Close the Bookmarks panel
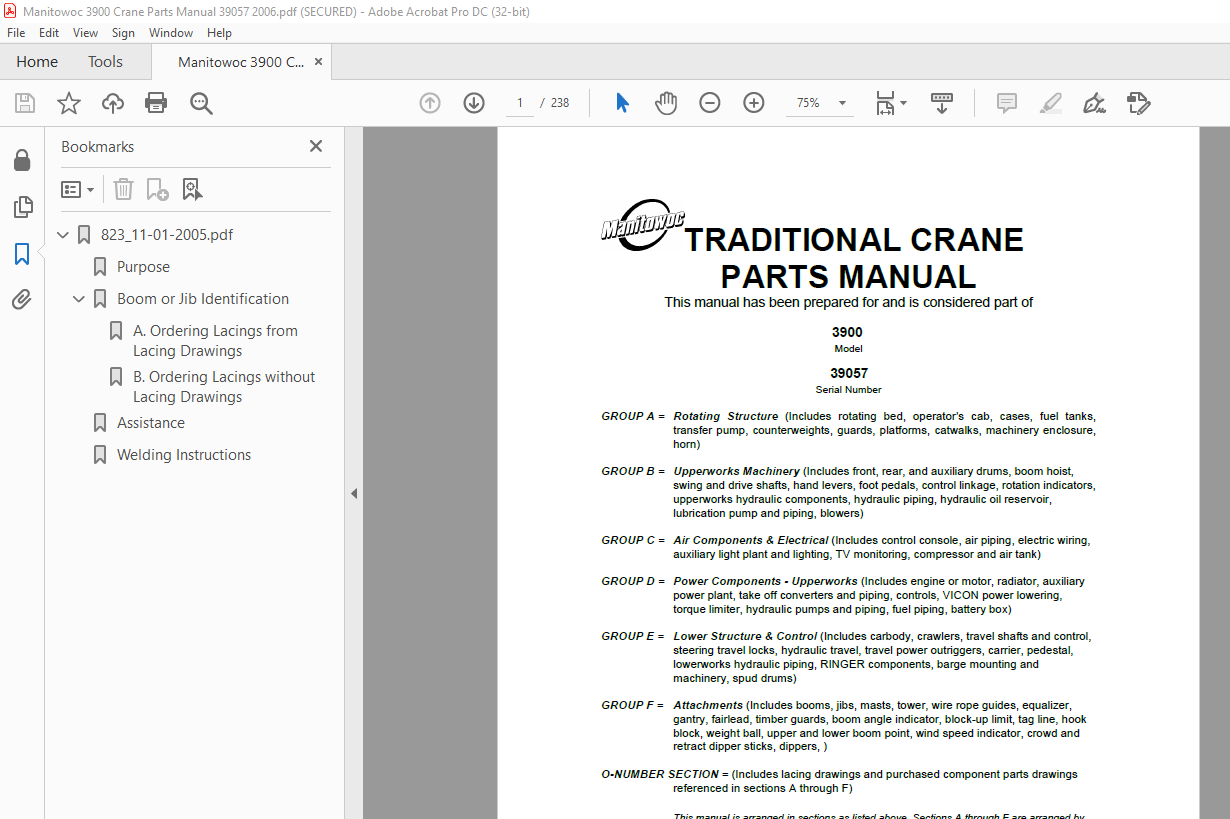Viewport: 1230px width, 819px height. (316, 146)
